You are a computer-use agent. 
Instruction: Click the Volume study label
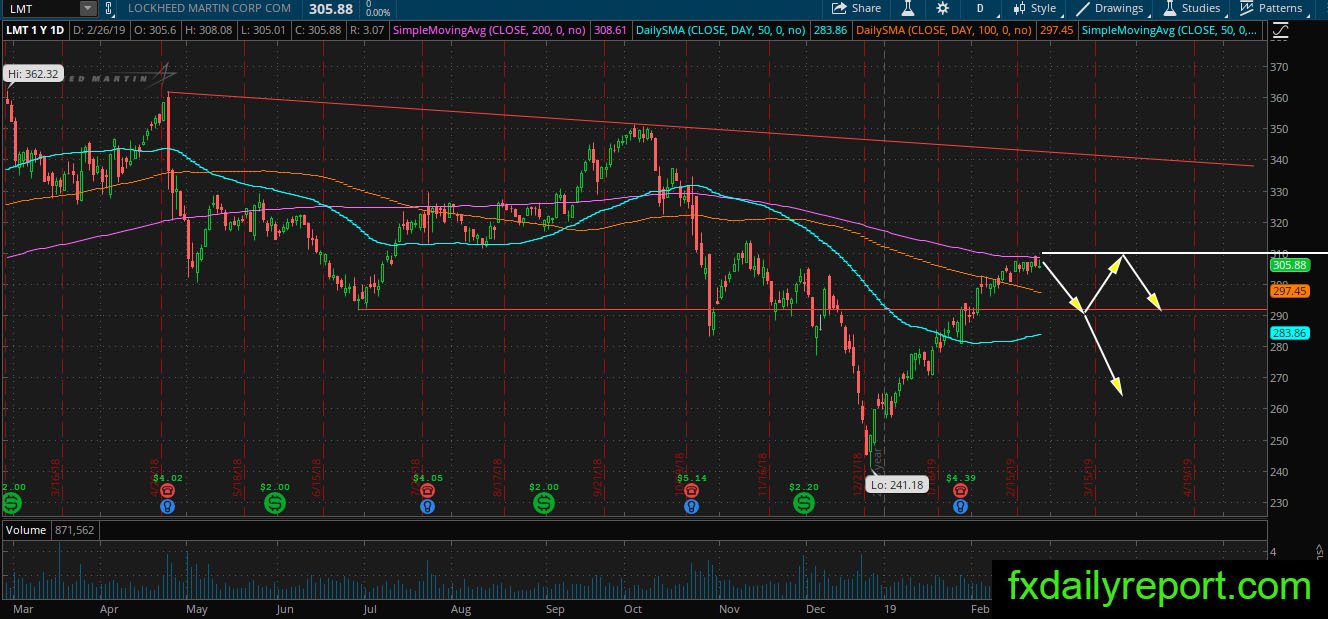26,529
